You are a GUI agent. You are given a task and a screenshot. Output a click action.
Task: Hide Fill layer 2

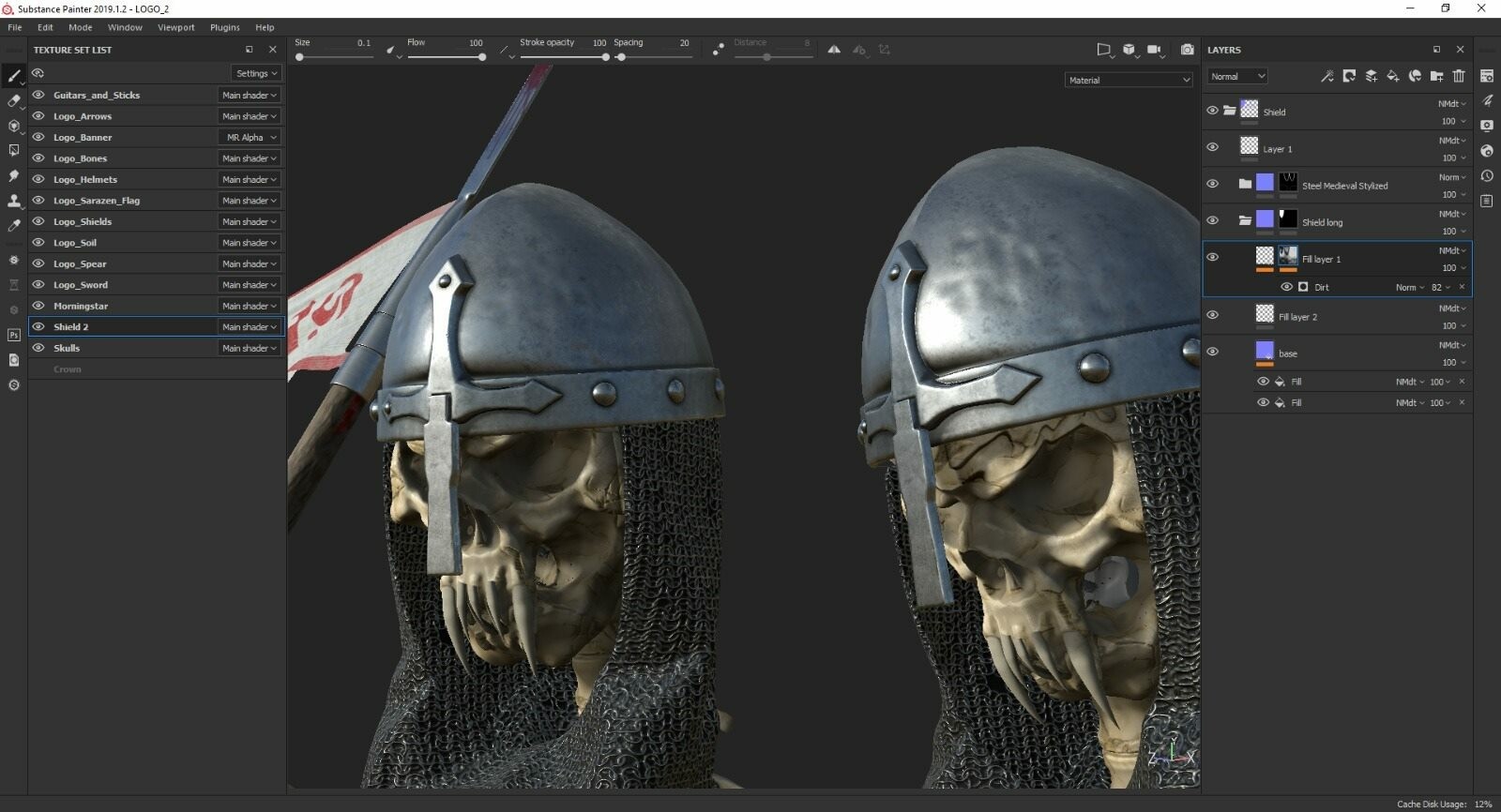pos(1212,315)
